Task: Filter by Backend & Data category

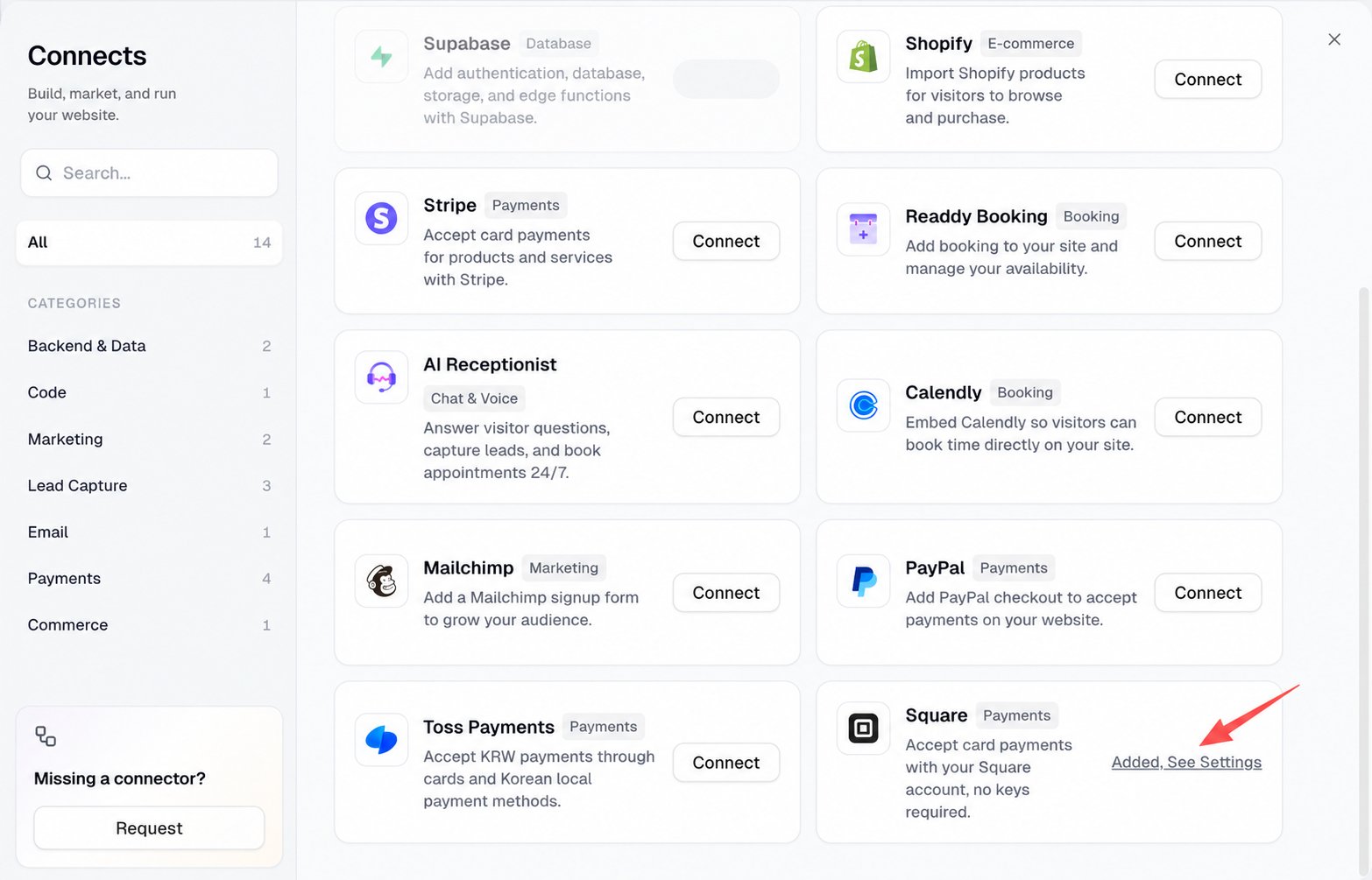Action: click(149, 346)
